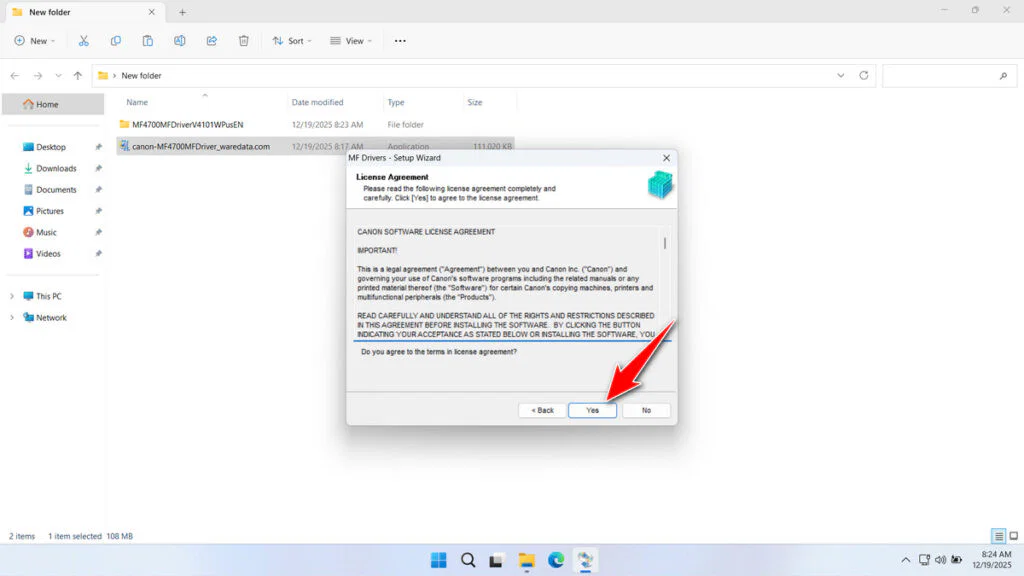Click the Cut scissors icon in toolbar

click(84, 41)
